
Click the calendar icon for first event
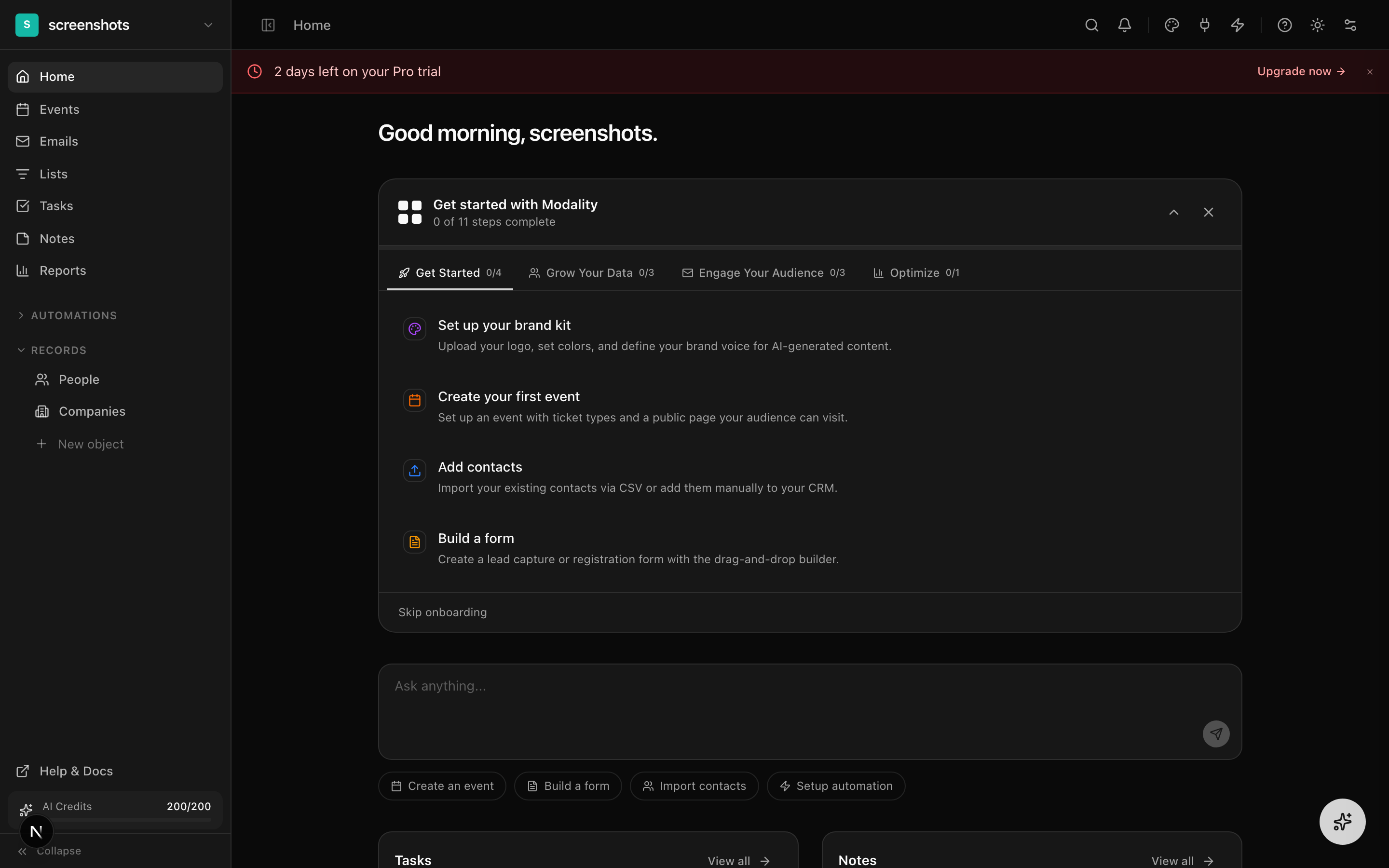pos(414,401)
